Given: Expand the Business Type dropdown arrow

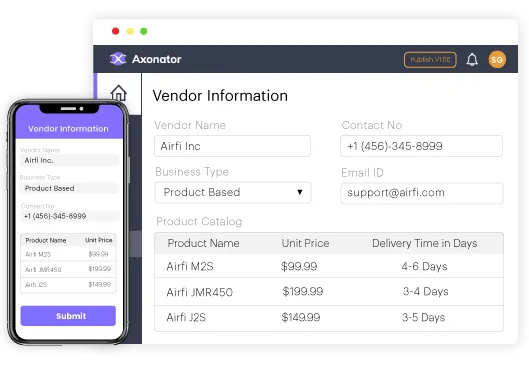Looking at the screenshot, I should pyautogui.click(x=300, y=192).
